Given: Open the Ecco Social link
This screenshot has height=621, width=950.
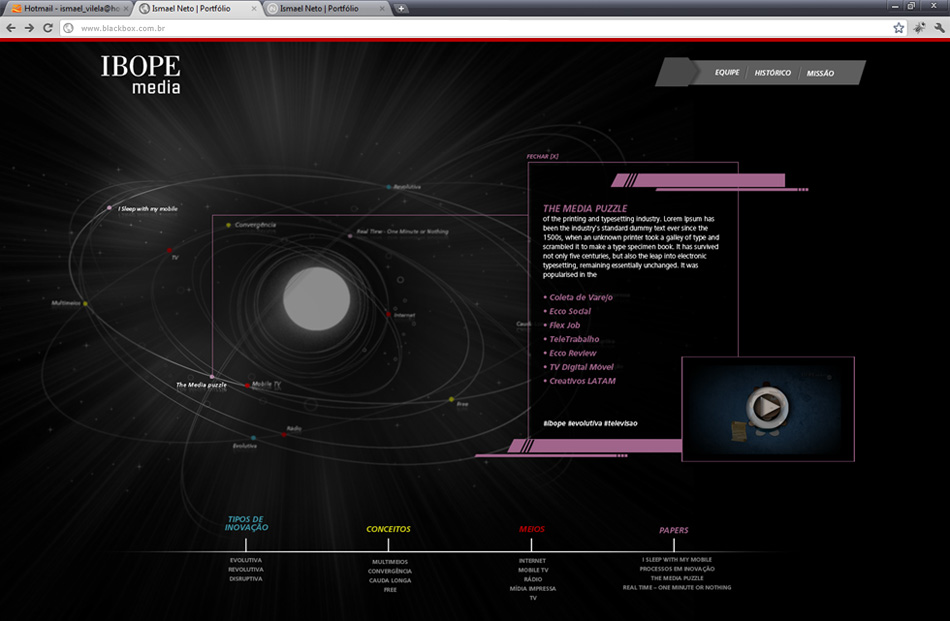Looking at the screenshot, I should click(570, 311).
